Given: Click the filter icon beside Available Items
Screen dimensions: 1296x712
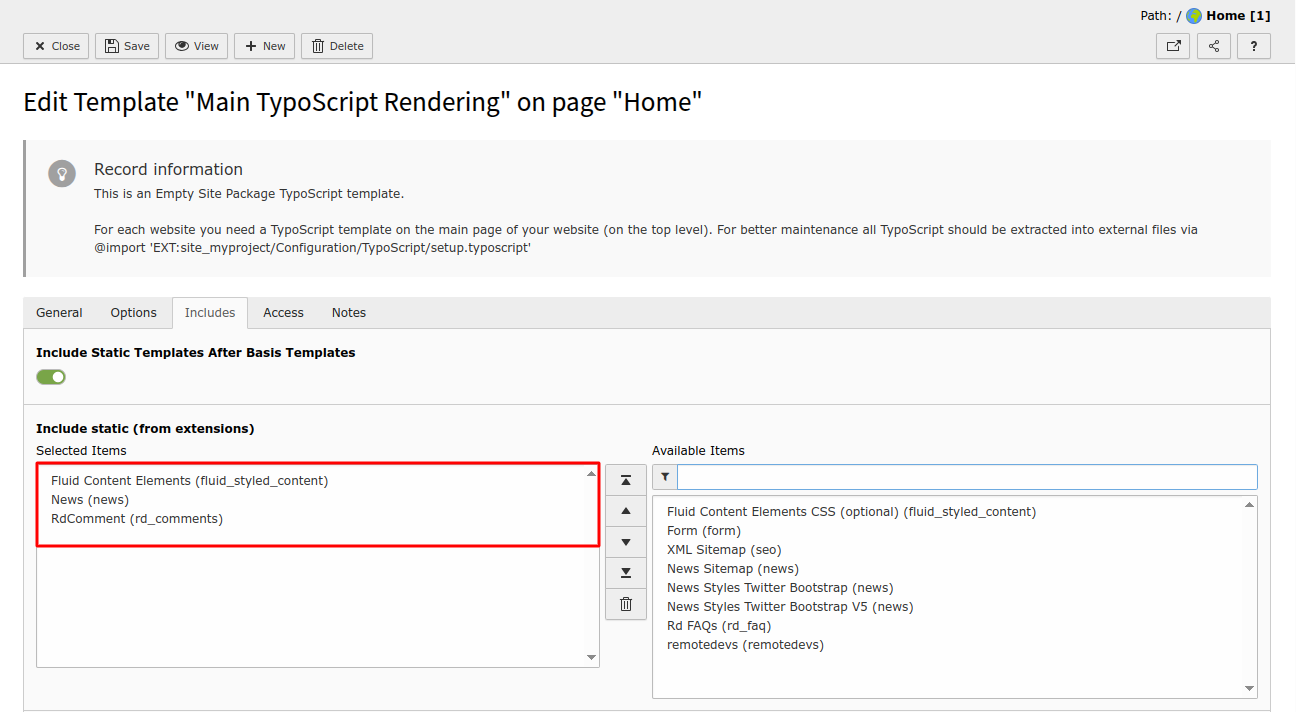Looking at the screenshot, I should (x=664, y=476).
